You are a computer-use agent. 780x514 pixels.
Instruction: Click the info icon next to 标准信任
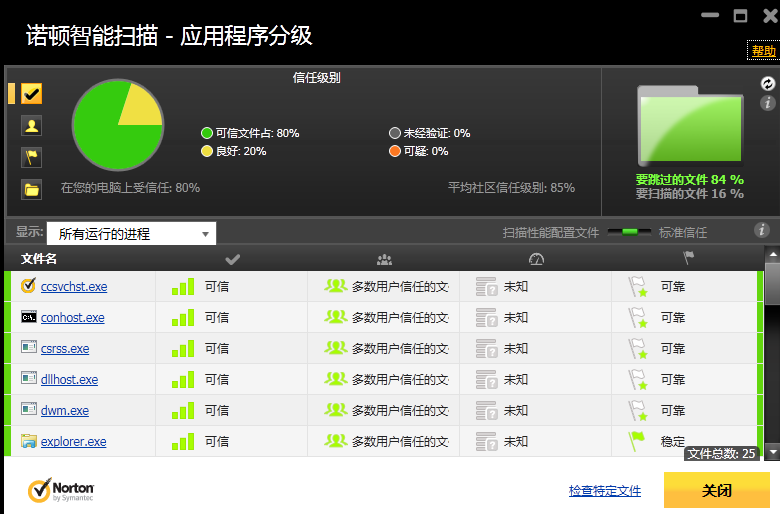[x=761, y=230]
